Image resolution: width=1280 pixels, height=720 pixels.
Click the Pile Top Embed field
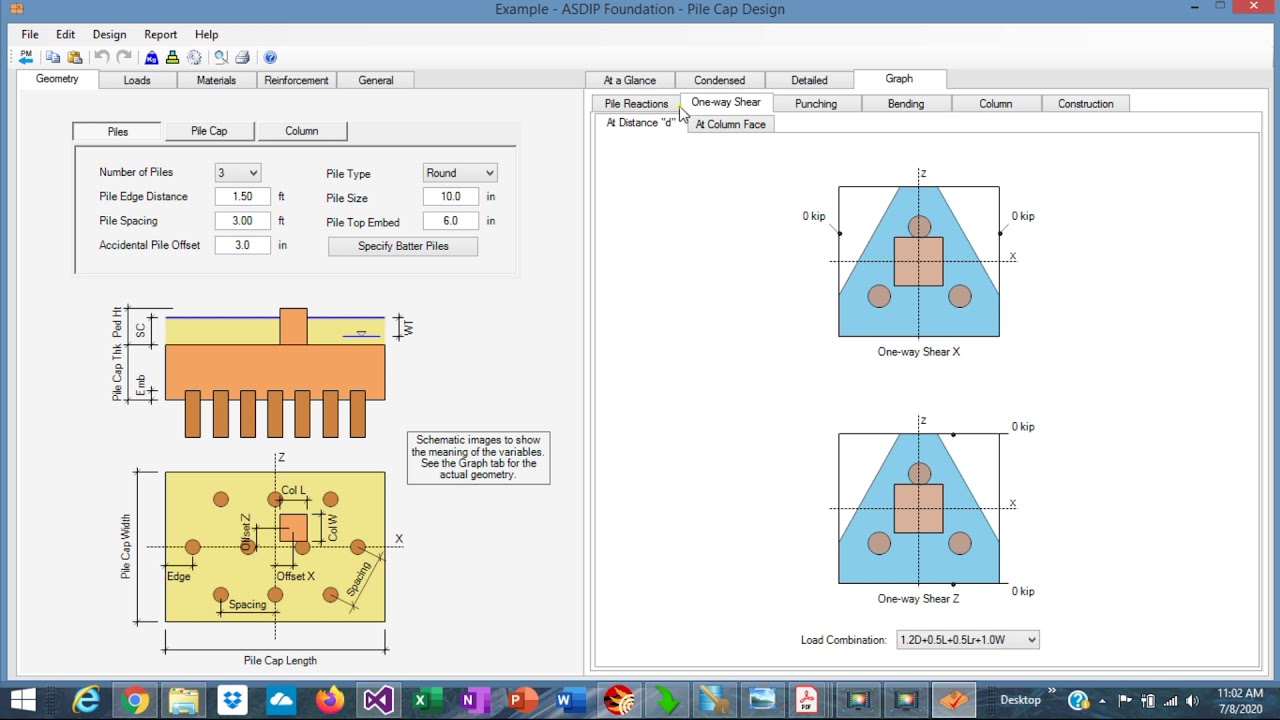click(451, 221)
